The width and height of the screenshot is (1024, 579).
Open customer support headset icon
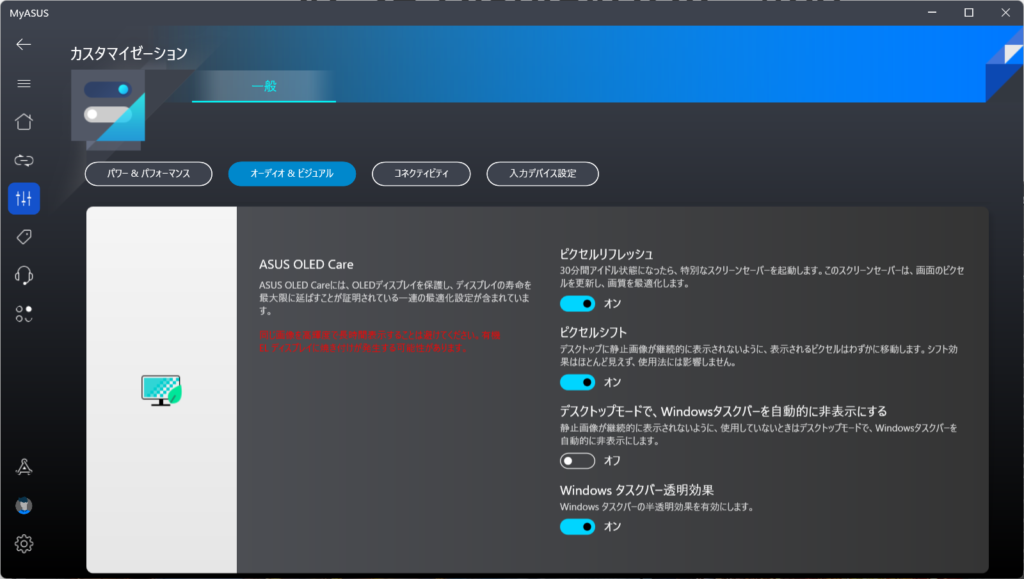24,275
